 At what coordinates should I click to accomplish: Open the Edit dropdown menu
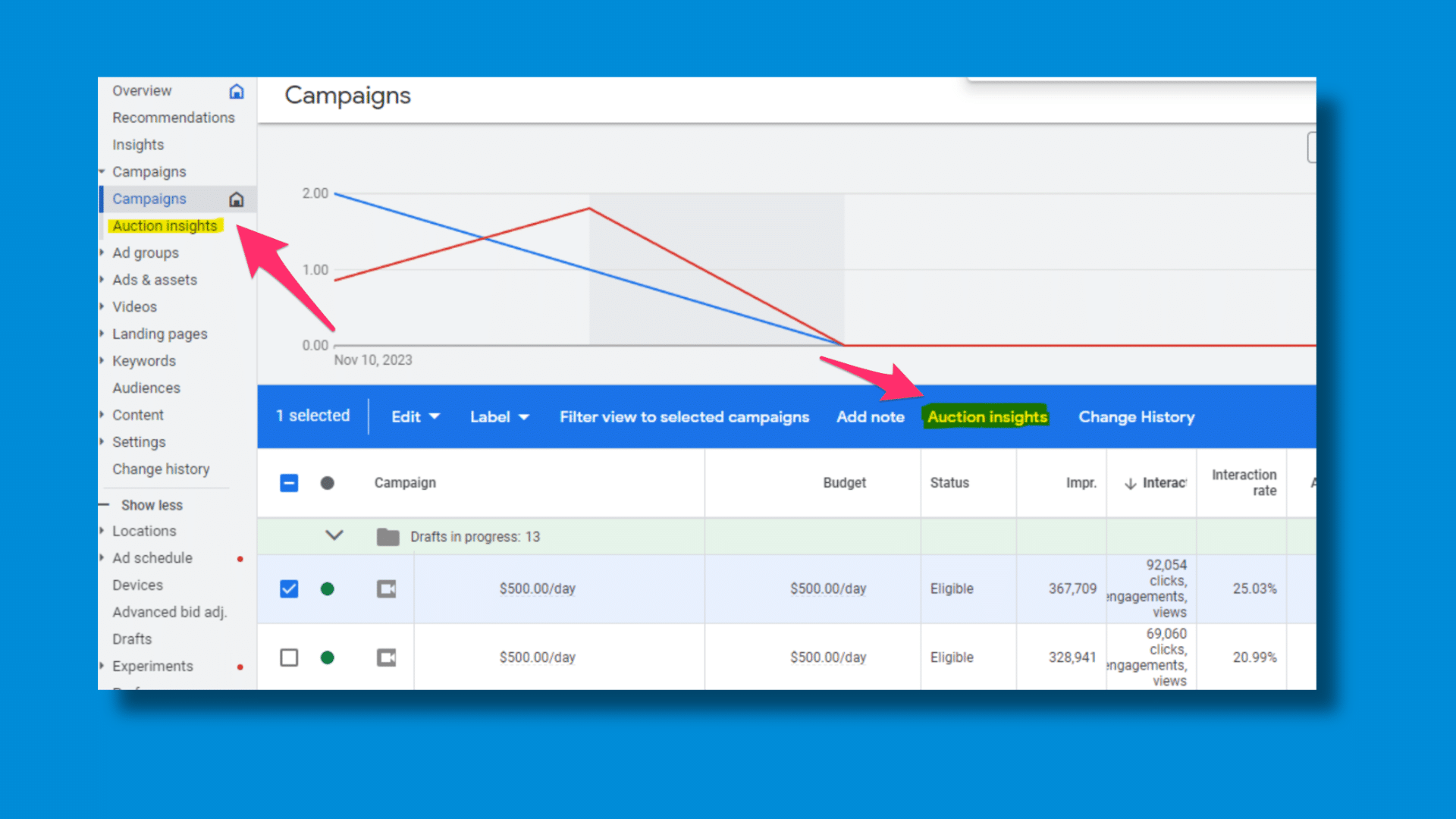click(x=415, y=417)
